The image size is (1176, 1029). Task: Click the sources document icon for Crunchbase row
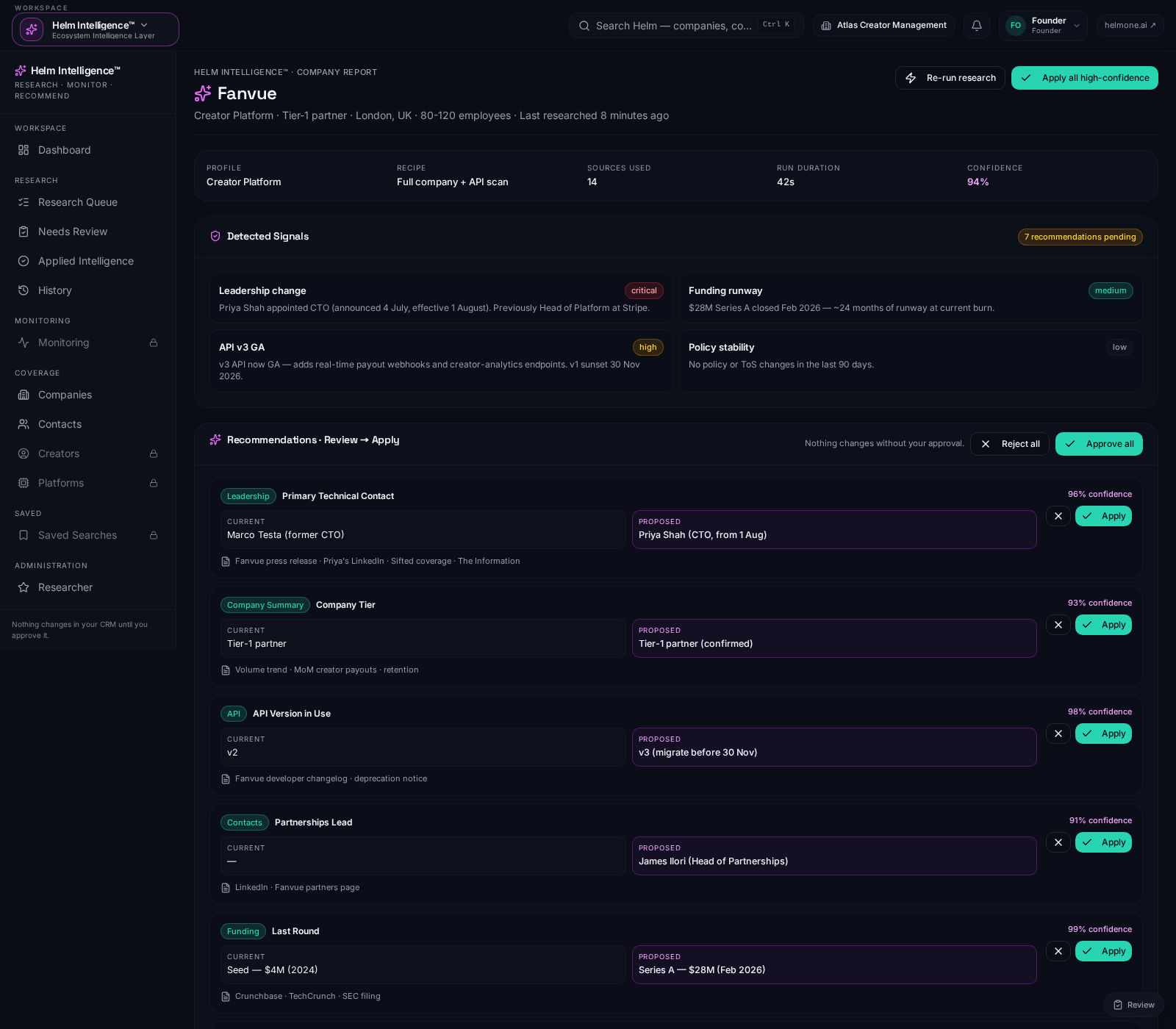pos(226,997)
